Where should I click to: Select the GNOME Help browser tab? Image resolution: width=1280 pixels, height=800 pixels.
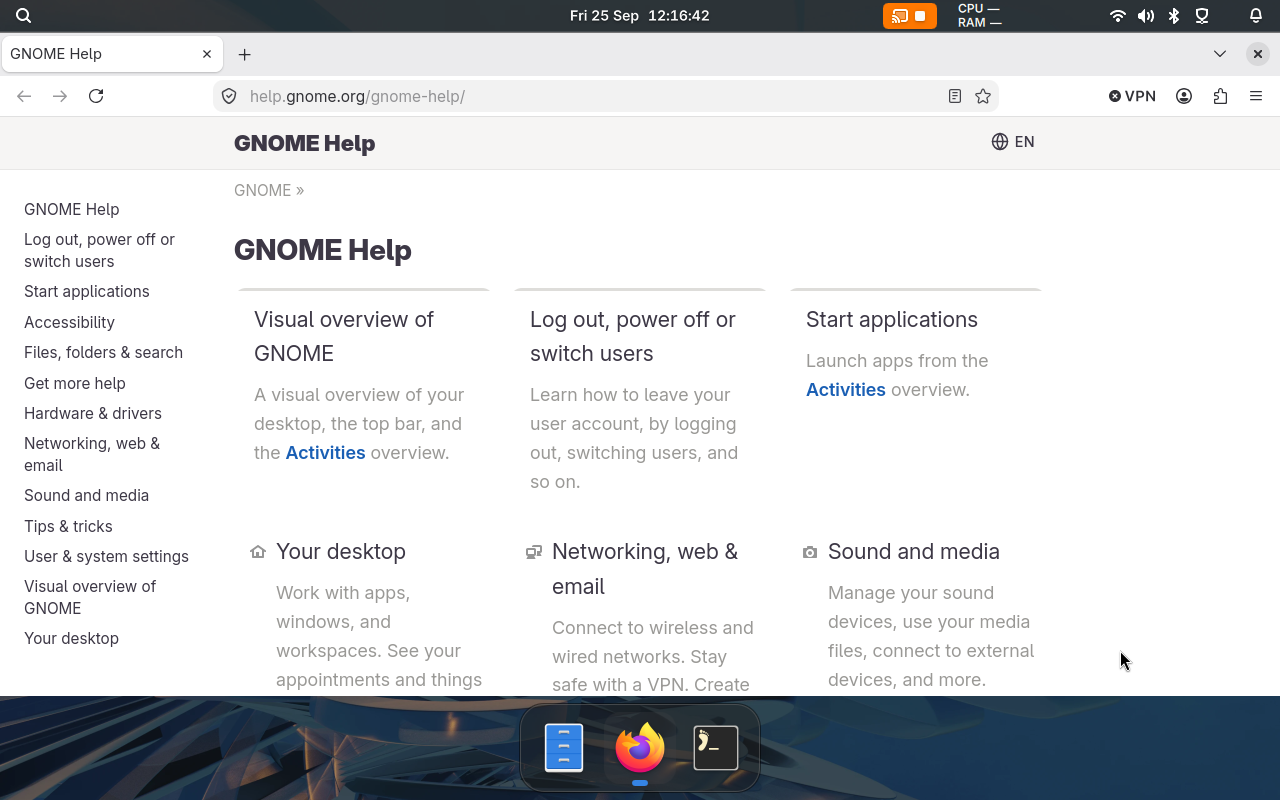coord(111,54)
